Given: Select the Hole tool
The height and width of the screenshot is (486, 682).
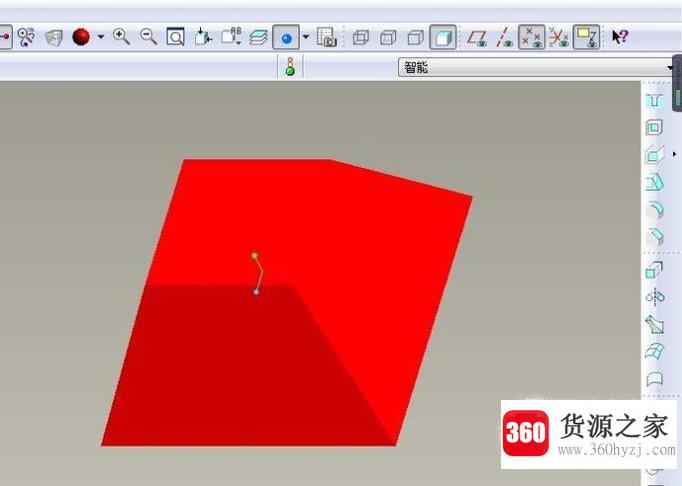Looking at the screenshot, I should tap(655, 101).
